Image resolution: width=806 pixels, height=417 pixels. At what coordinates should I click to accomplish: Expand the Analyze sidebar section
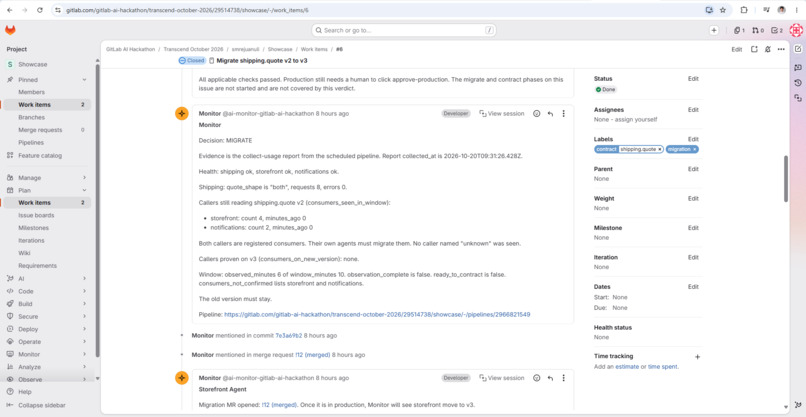84,367
